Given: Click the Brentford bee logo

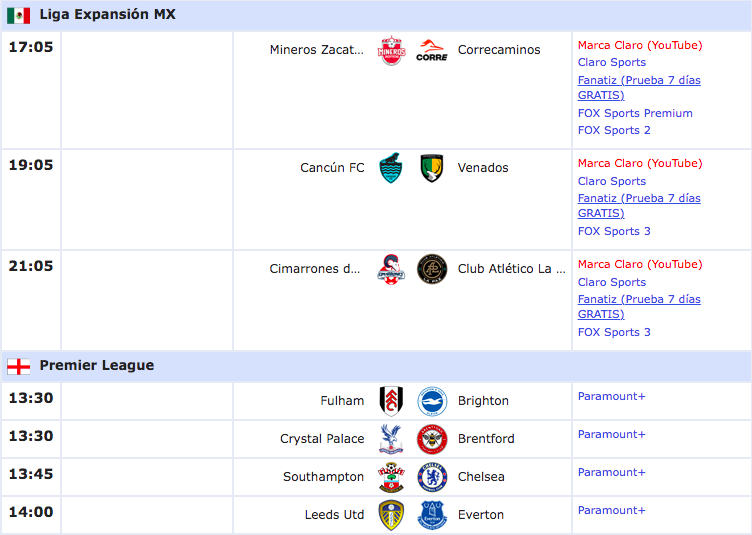Looking at the screenshot, I should pos(432,439).
